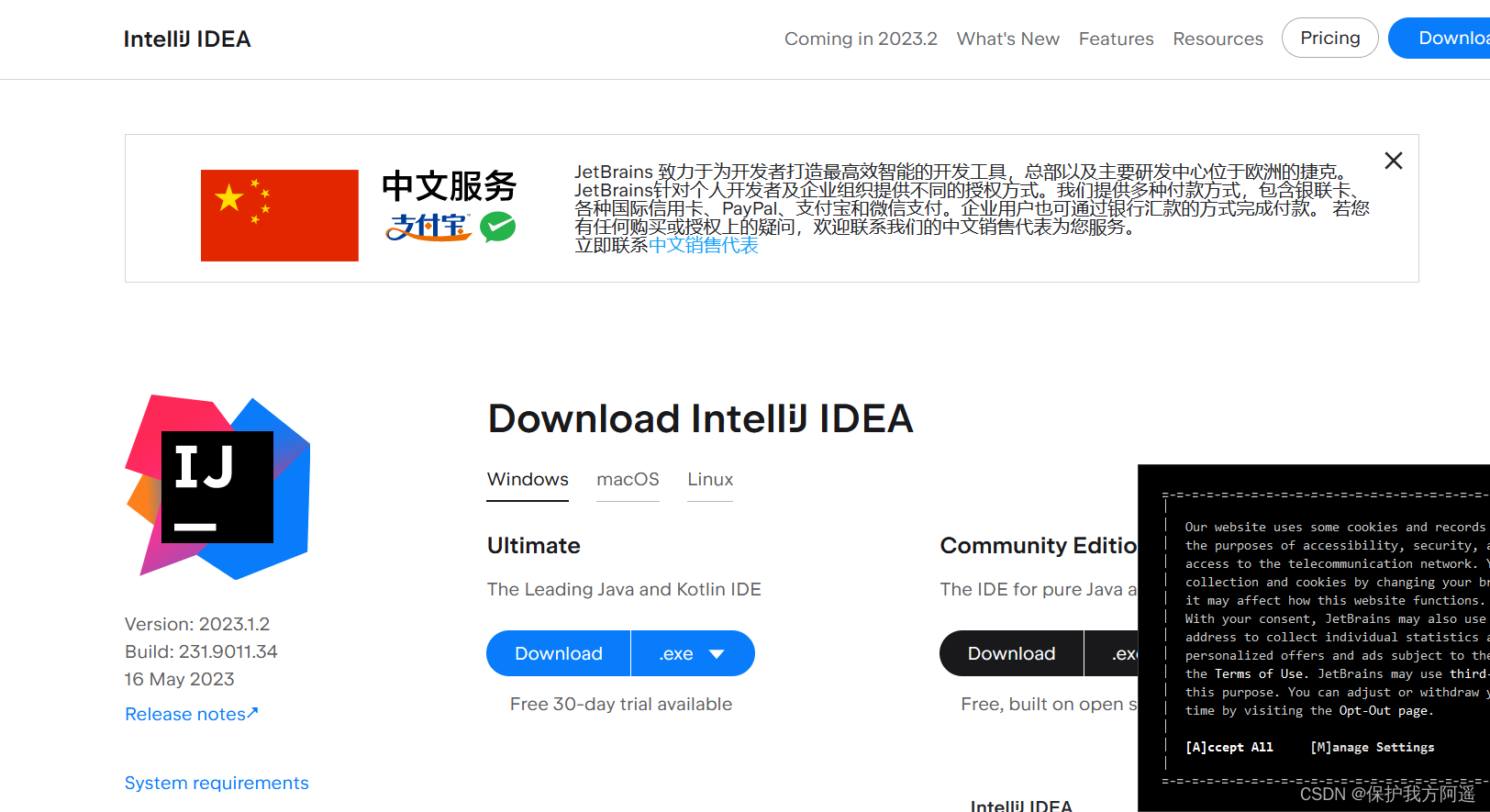Click the 'Free 30-day trial available' text
The image size is (1490, 812).
(x=621, y=704)
